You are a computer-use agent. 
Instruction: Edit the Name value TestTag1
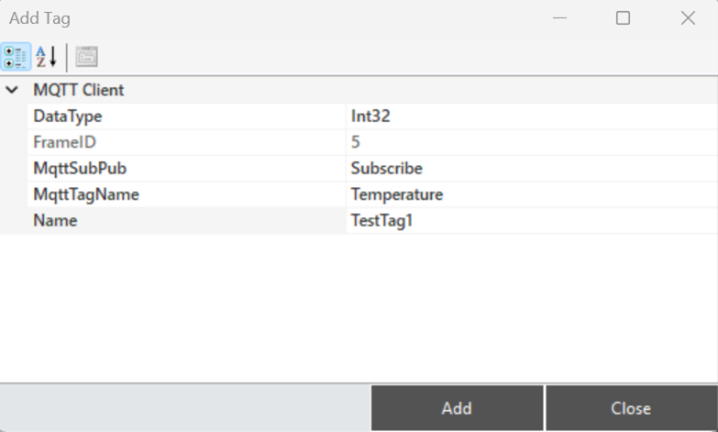click(532, 221)
